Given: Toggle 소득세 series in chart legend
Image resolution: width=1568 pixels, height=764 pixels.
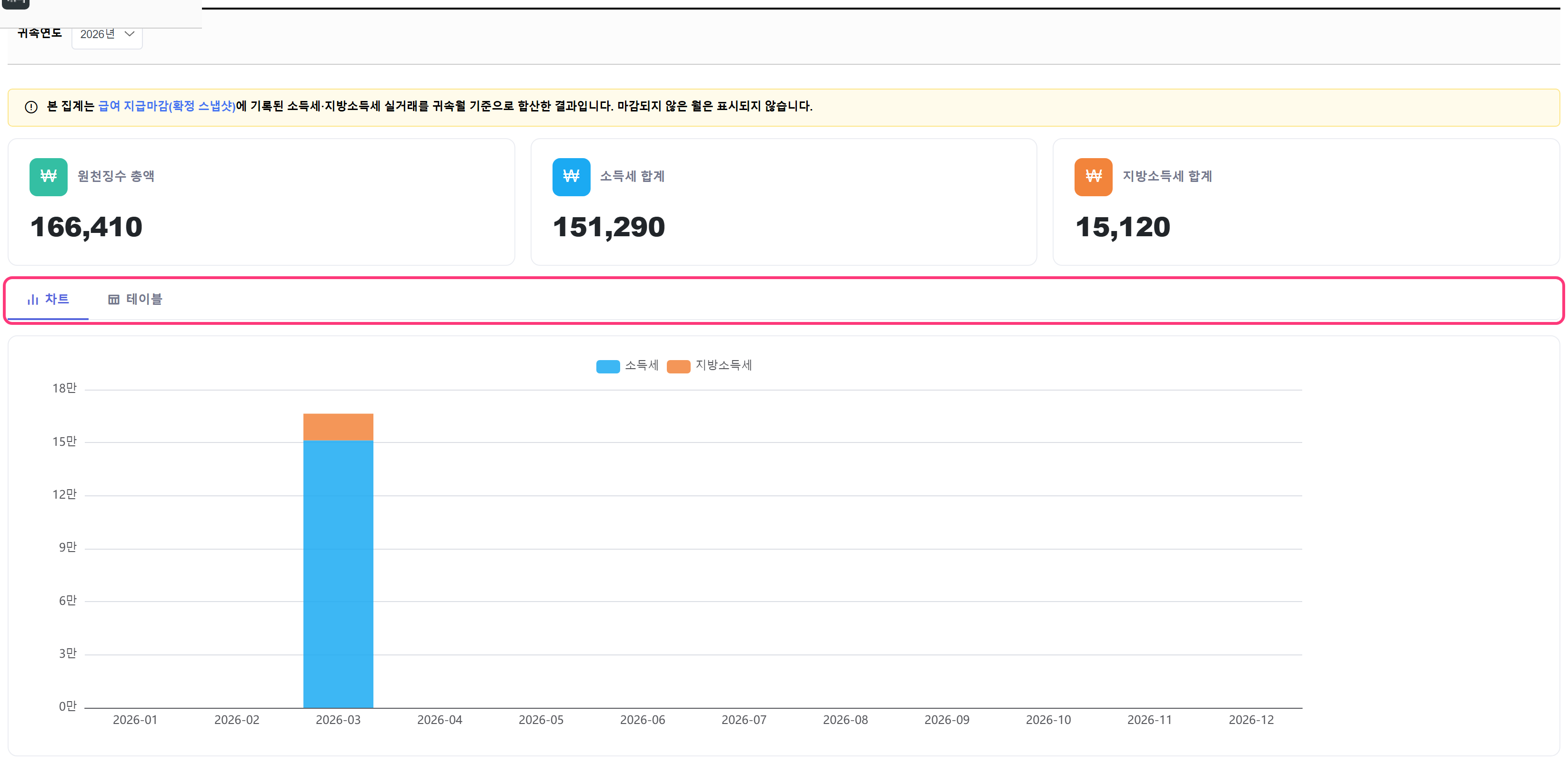Looking at the screenshot, I should [628, 365].
